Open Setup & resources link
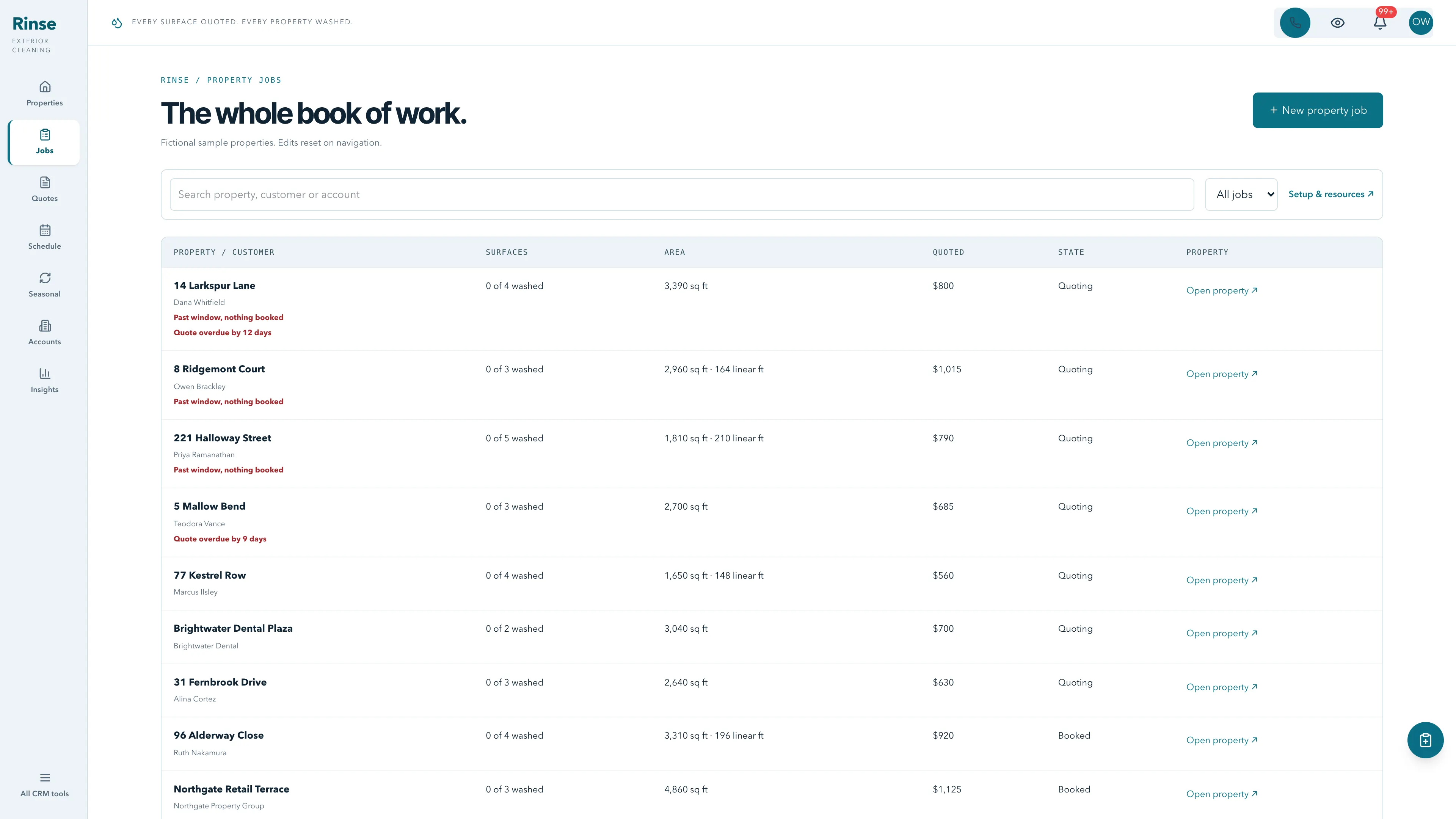Screen dimensions: 1456x819 tap(1330, 195)
